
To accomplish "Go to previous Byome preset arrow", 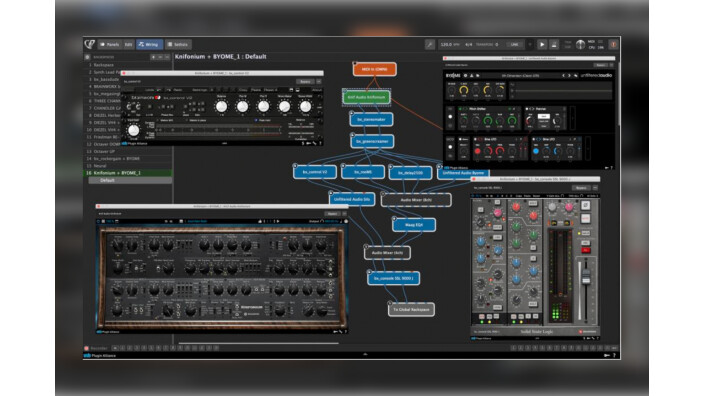I will click(563, 75).
